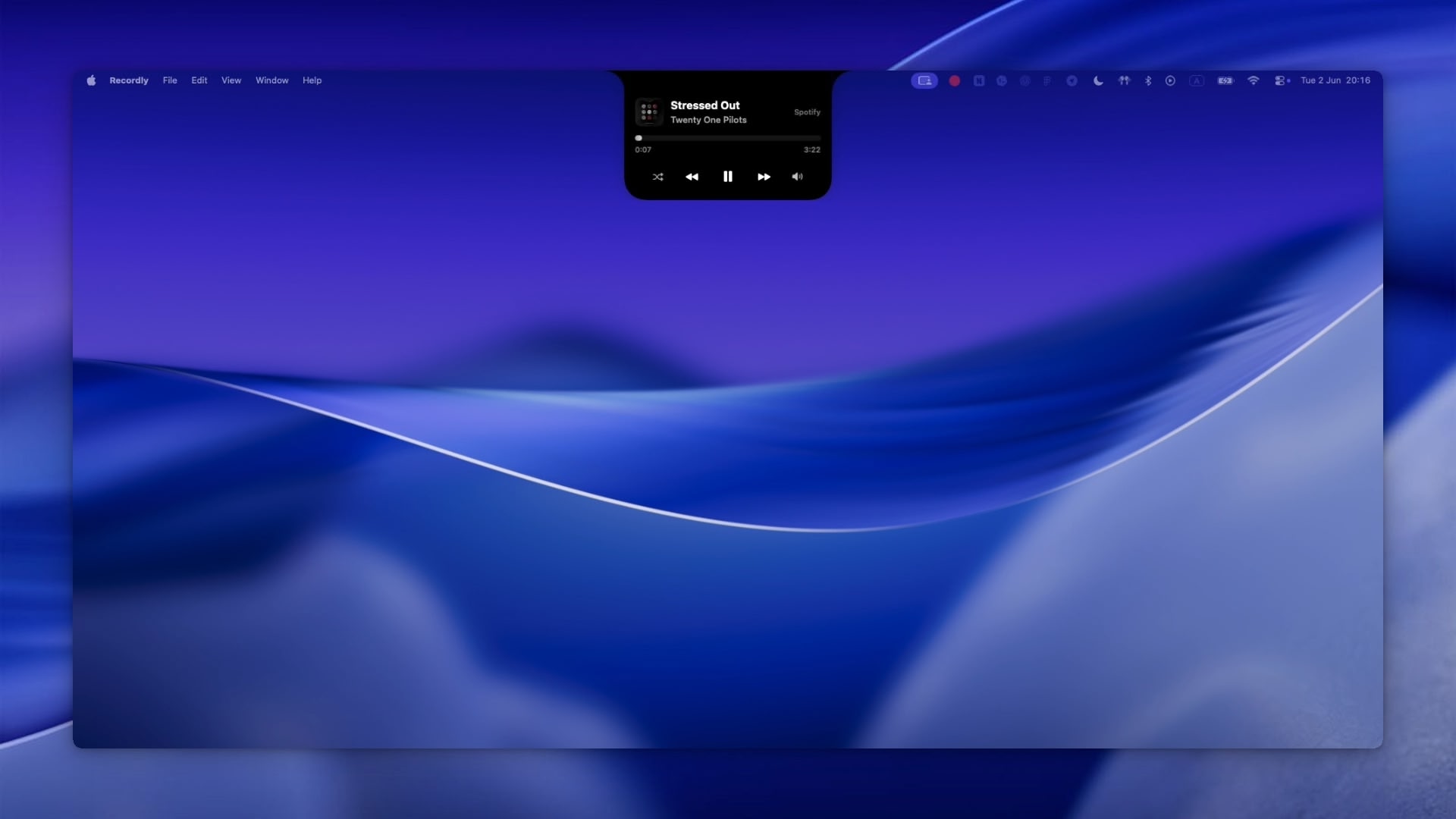Open the Bluetooth menu

[x=1148, y=80]
